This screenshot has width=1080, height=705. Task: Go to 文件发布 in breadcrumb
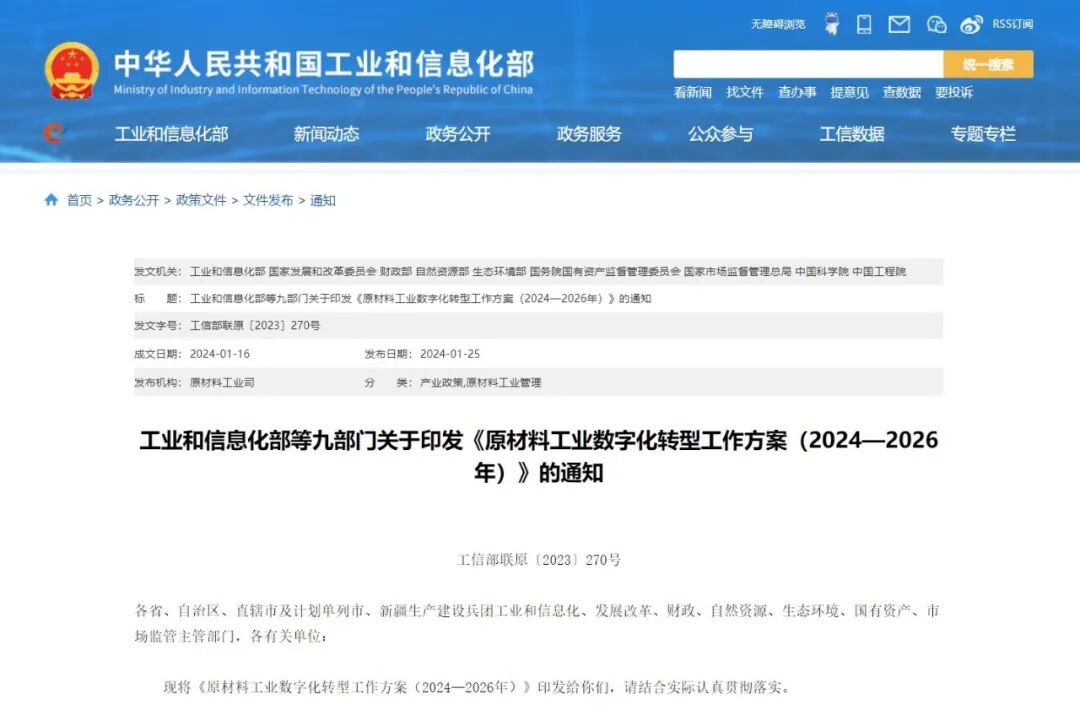click(268, 200)
